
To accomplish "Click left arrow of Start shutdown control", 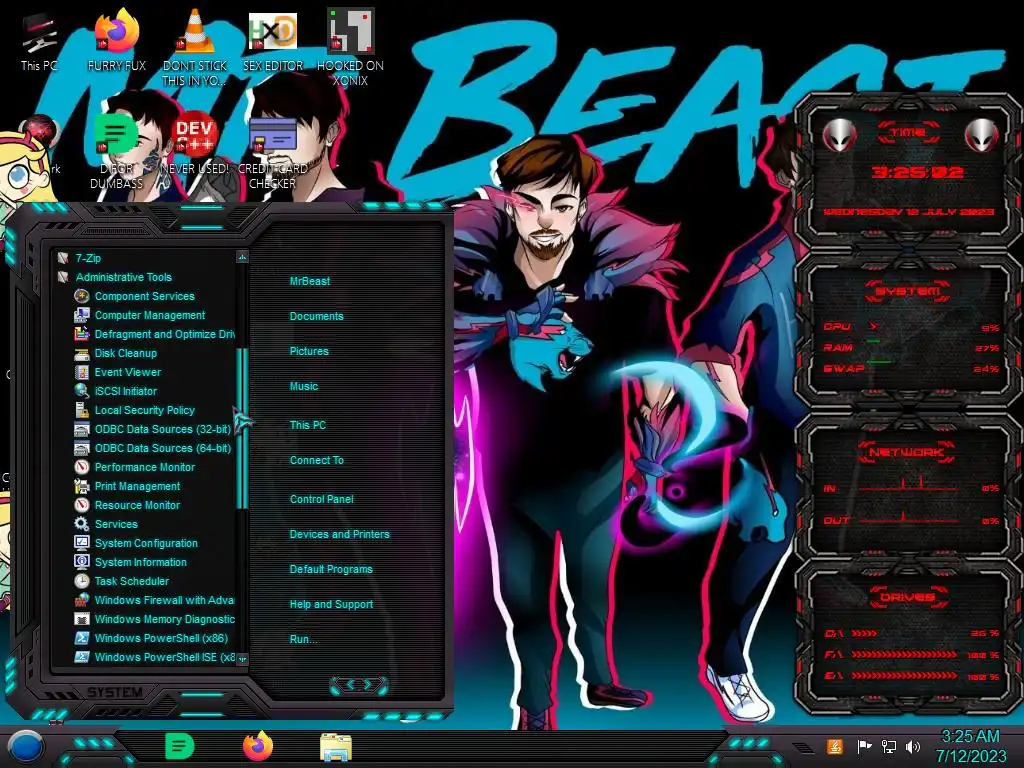I will [x=349, y=684].
